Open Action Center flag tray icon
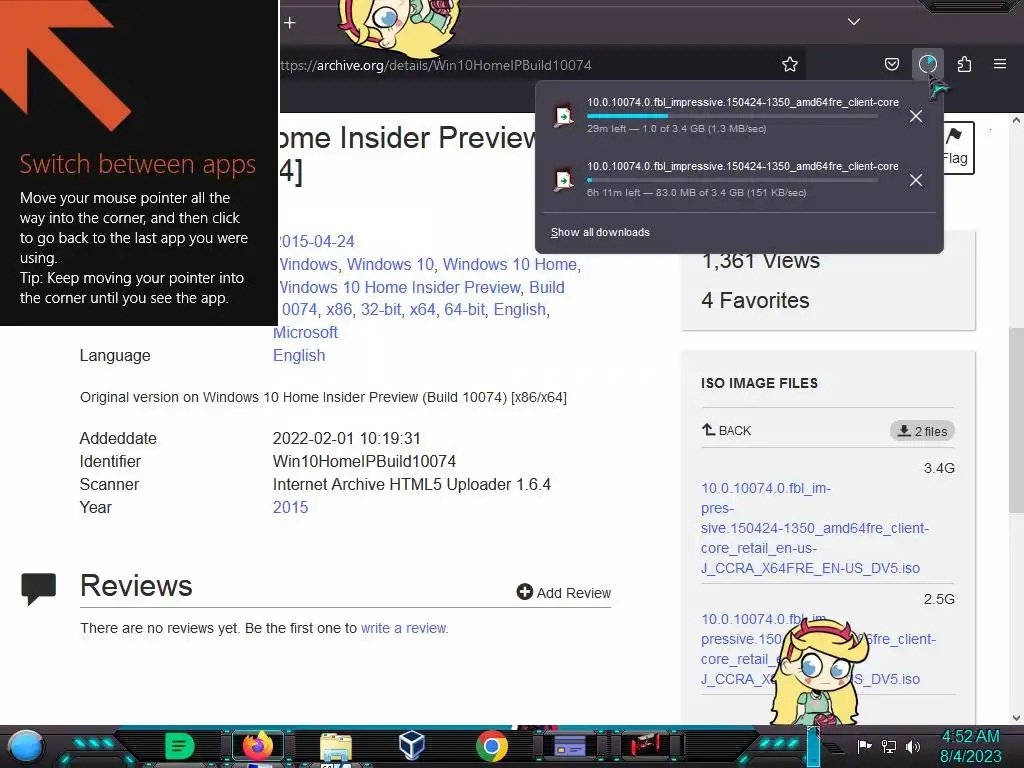Viewport: 1024px width, 768px height. click(x=864, y=746)
